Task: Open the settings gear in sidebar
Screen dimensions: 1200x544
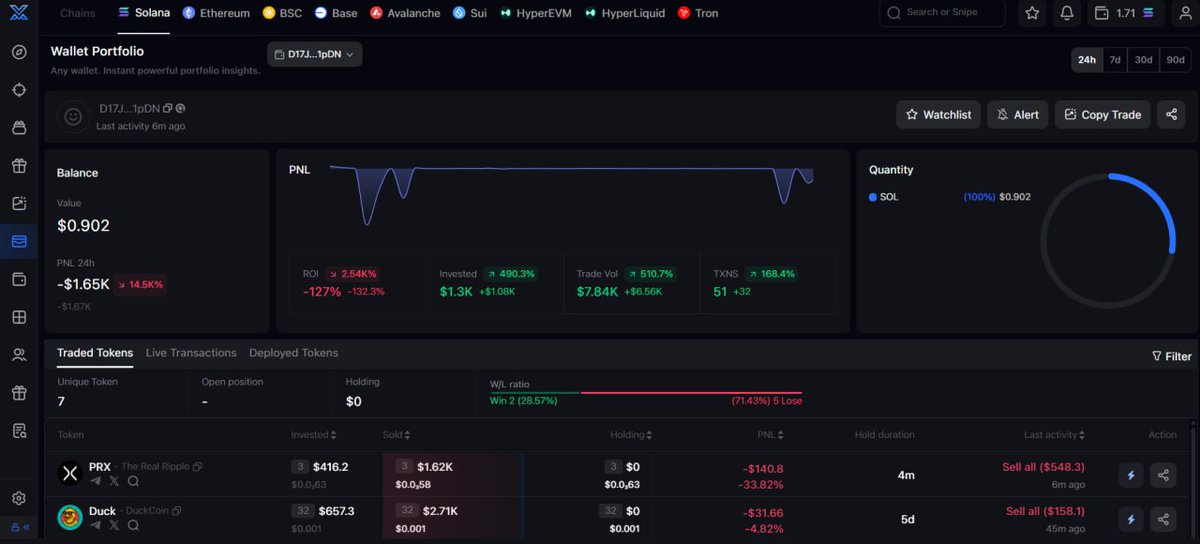Action: pos(19,498)
